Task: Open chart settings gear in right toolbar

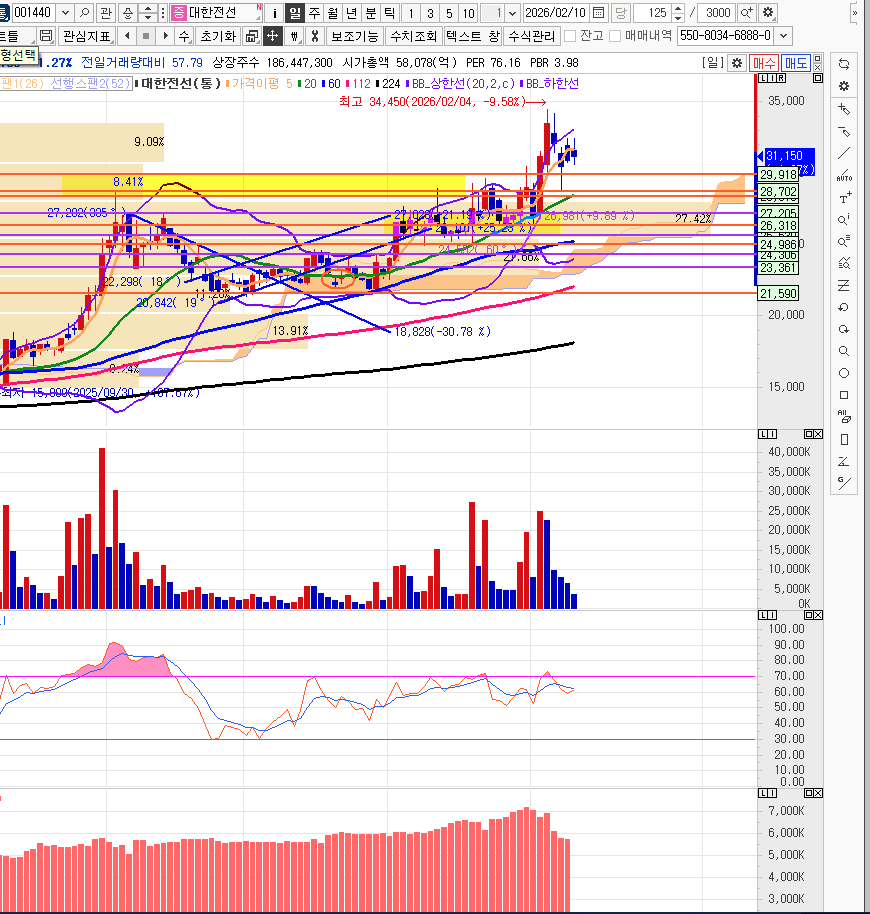Action: pos(845,86)
